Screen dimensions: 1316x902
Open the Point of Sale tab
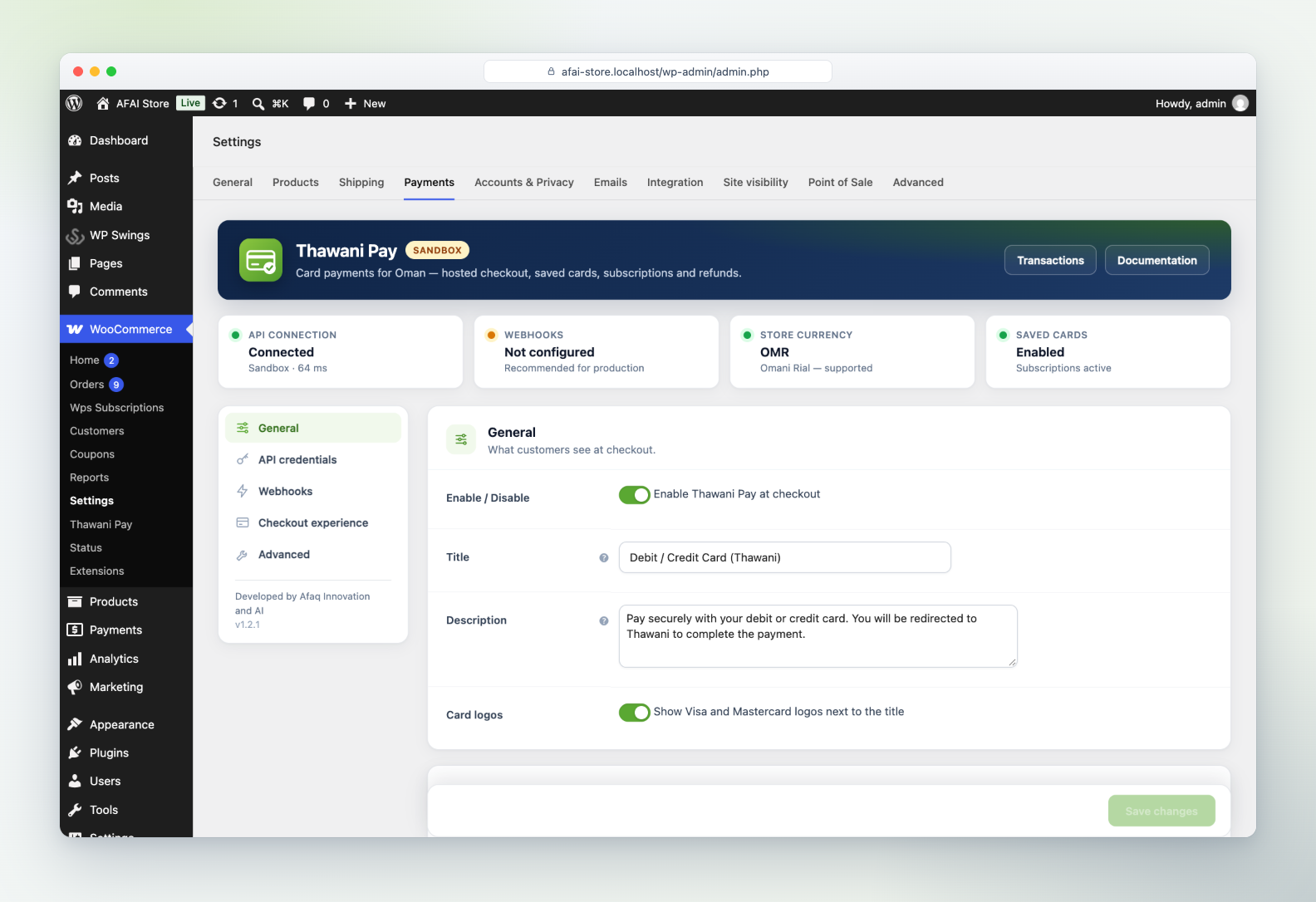click(x=840, y=182)
